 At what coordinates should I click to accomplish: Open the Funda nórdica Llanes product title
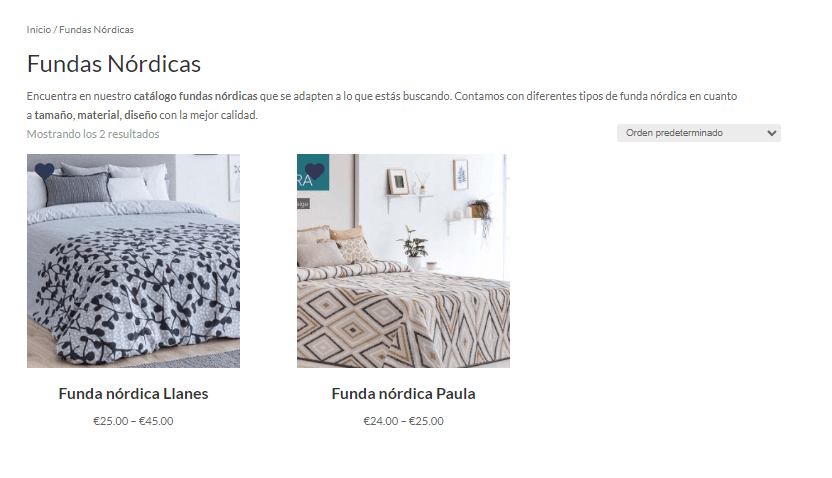point(133,394)
